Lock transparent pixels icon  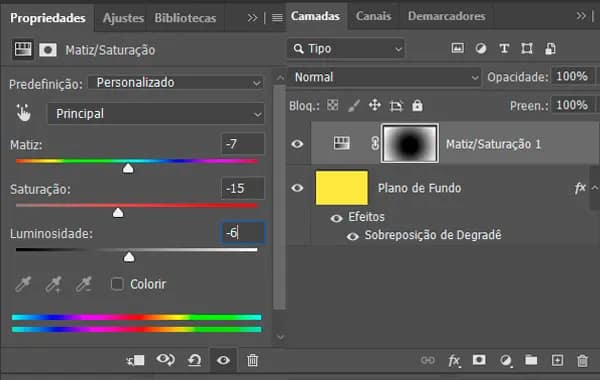point(333,105)
